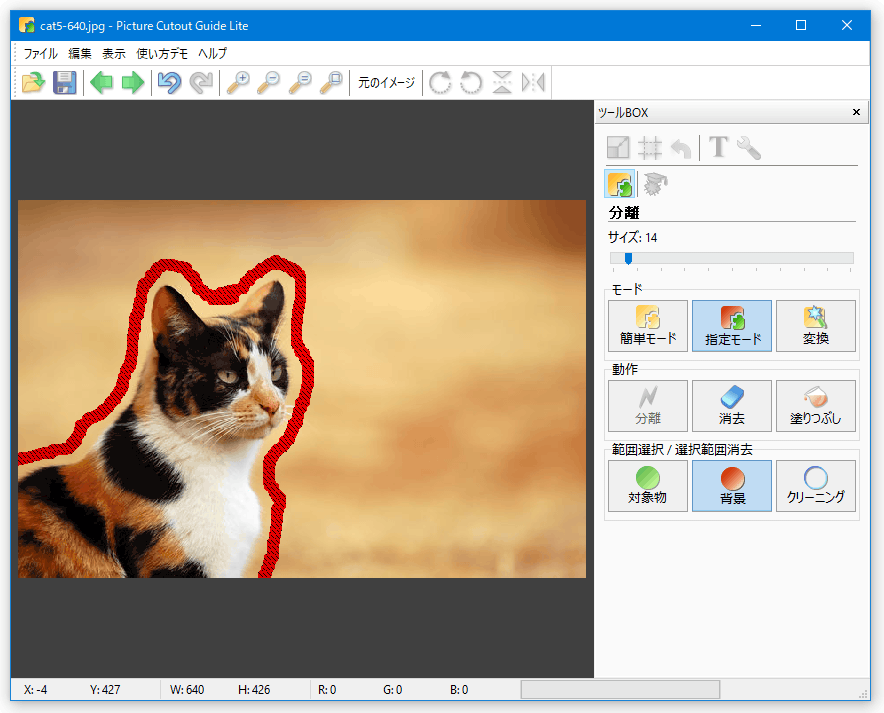
Task: Select the crop grid tool in ツールBOX
Action: coord(649,148)
